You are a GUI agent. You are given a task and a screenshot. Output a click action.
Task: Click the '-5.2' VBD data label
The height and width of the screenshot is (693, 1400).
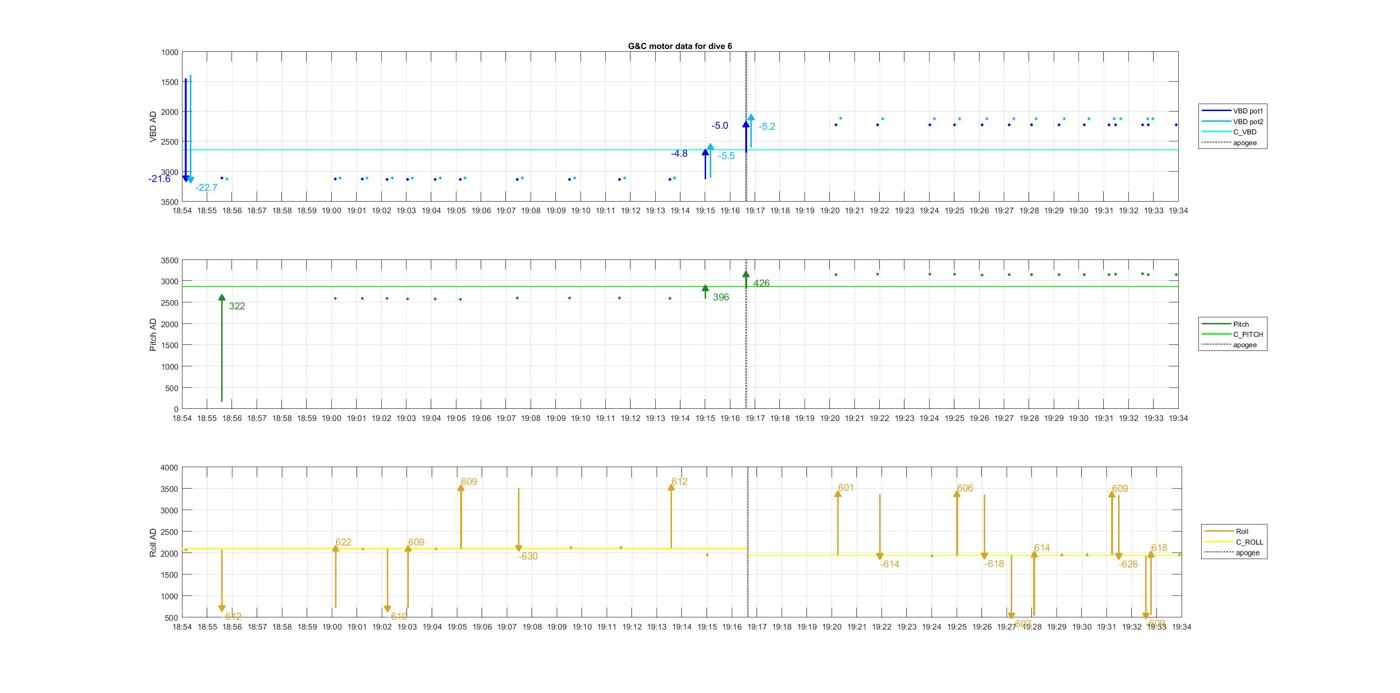(x=767, y=127)
